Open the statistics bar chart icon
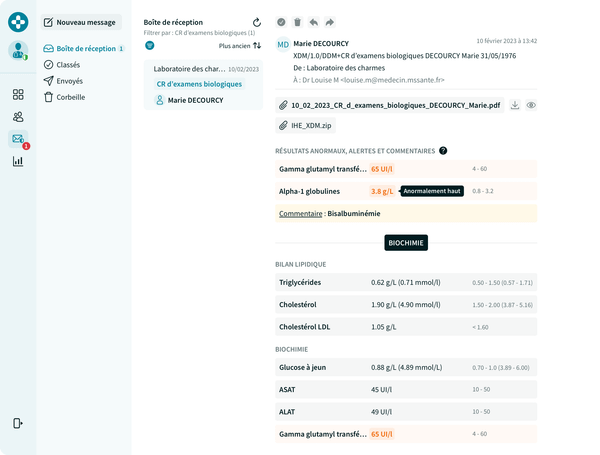The image size is (600, 455). click(18, 161)
